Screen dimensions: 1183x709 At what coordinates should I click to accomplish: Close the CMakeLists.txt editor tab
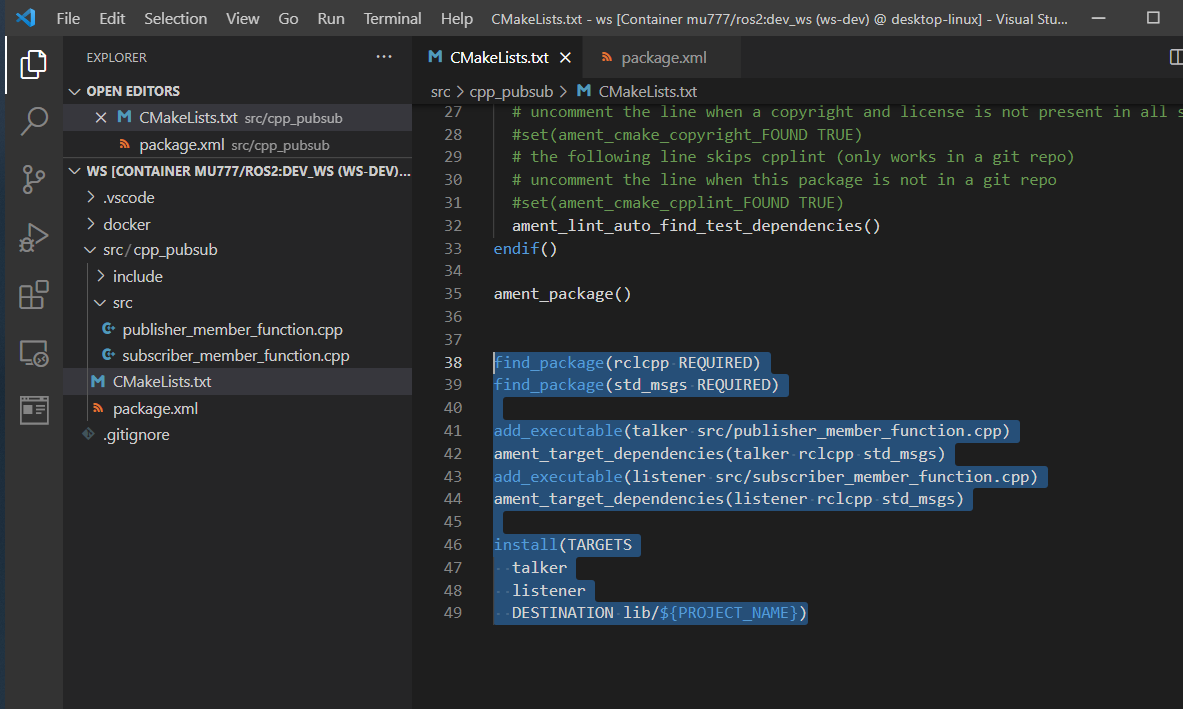tap(565, 57)
